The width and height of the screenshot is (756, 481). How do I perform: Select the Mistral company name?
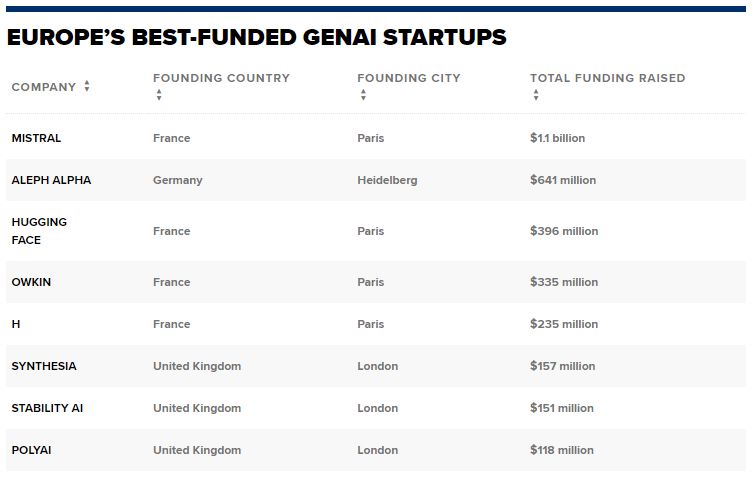[x=36, y=138]
